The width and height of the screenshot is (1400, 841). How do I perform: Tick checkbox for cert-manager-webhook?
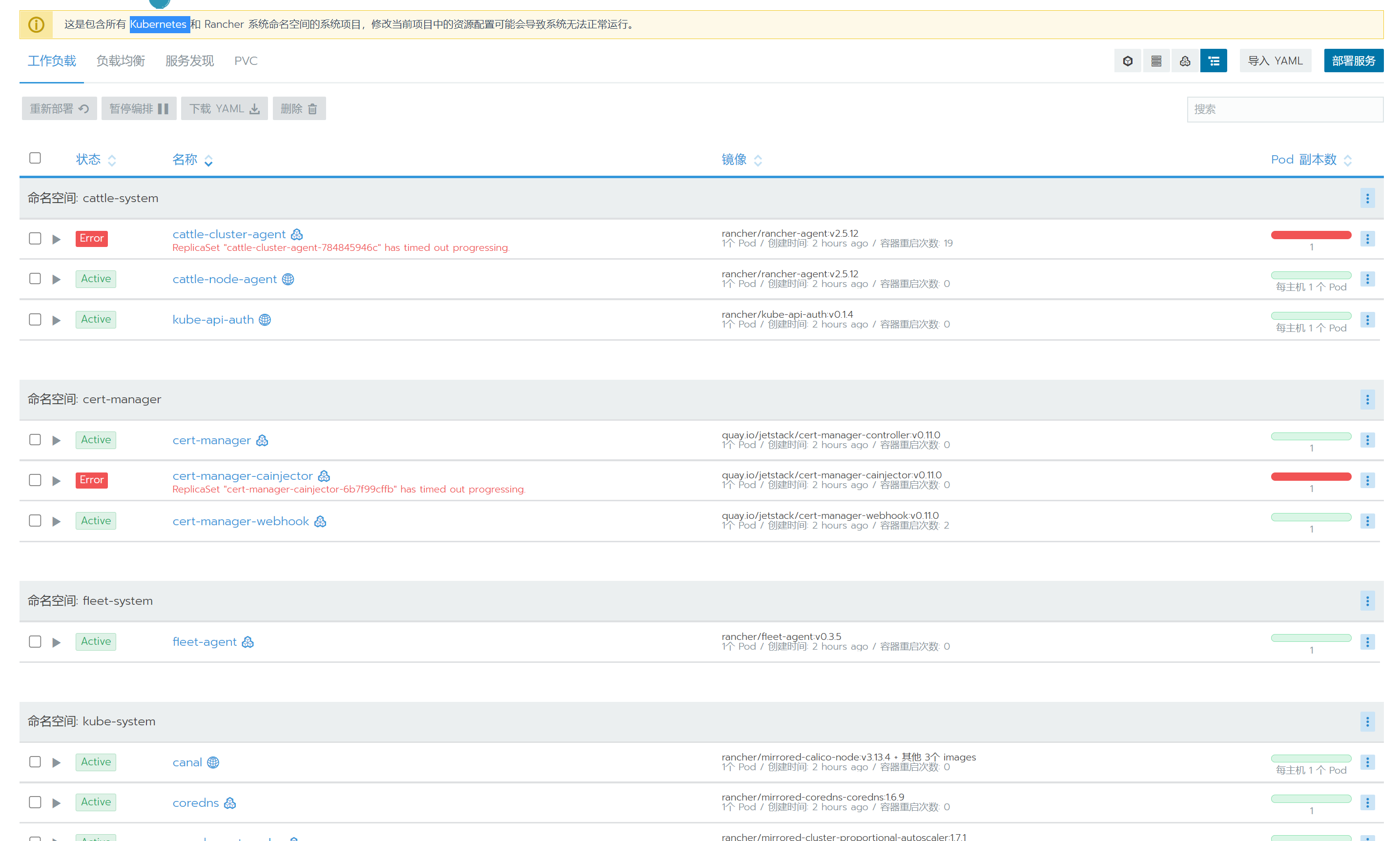[x=35, y=520]
